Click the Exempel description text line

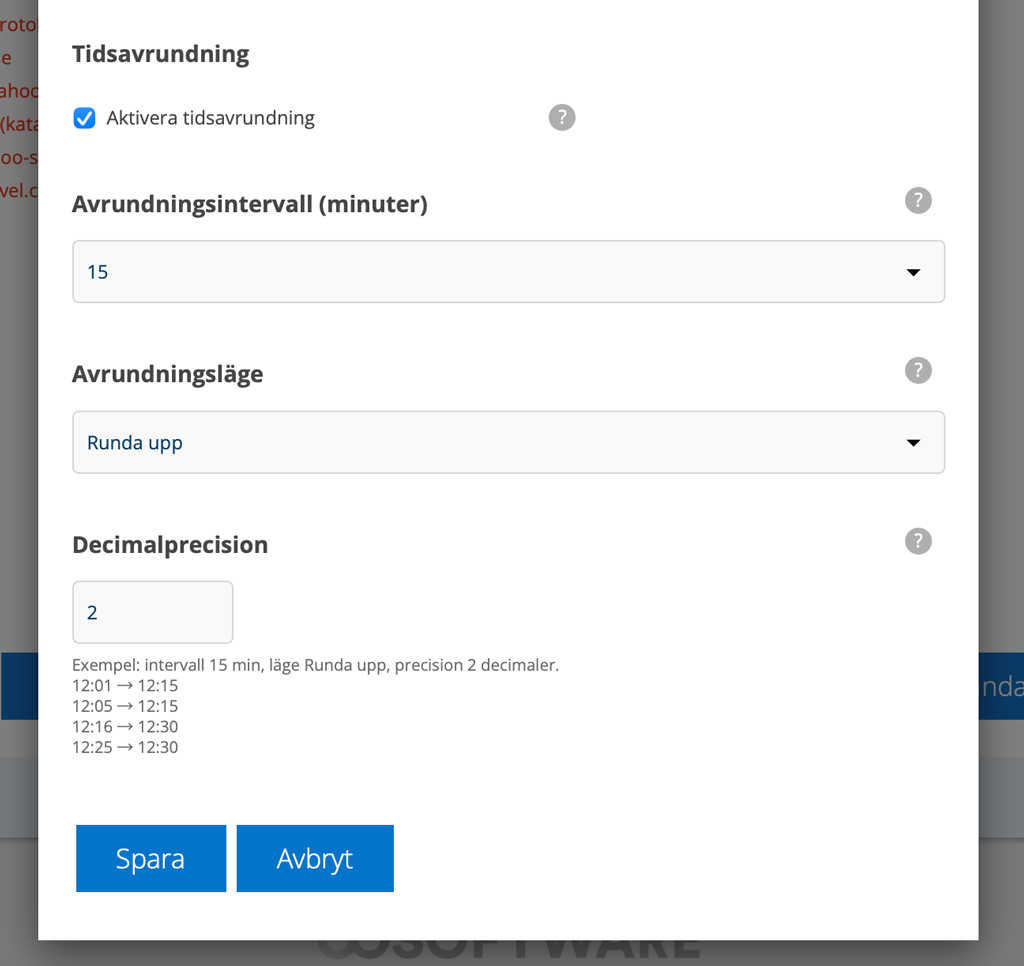(x=315, y=665)
